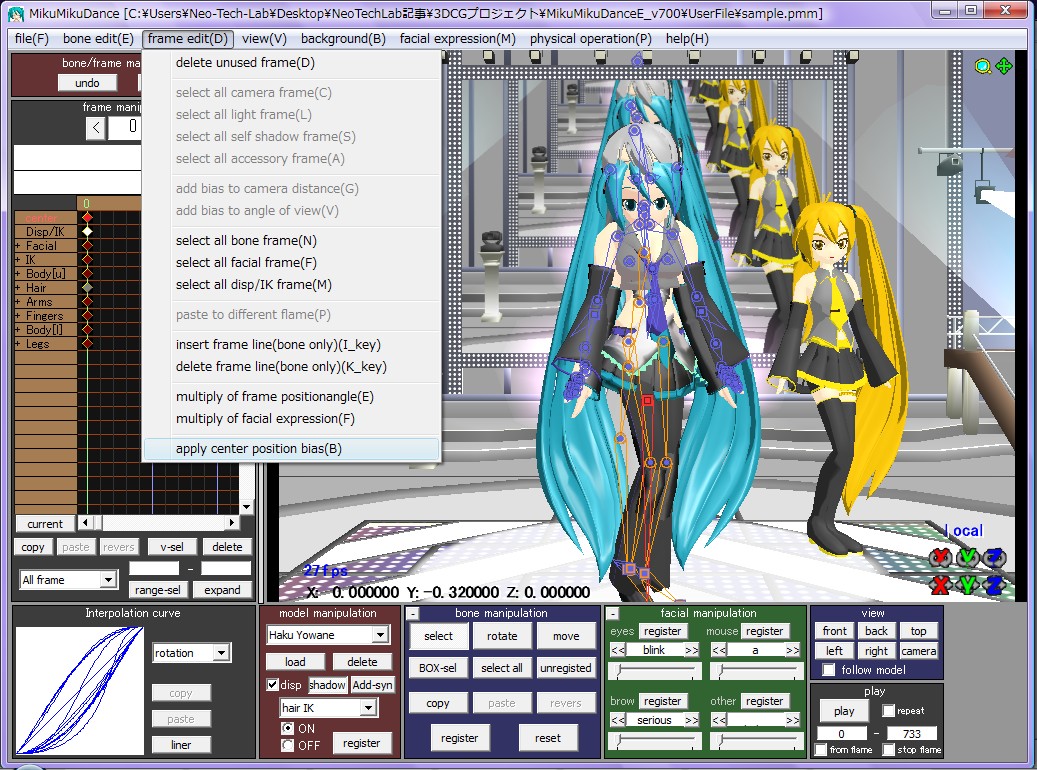Click the red X-axis rotation icon
The height and width of the screenshot is (770, 1037).
(x=940, y=558)
